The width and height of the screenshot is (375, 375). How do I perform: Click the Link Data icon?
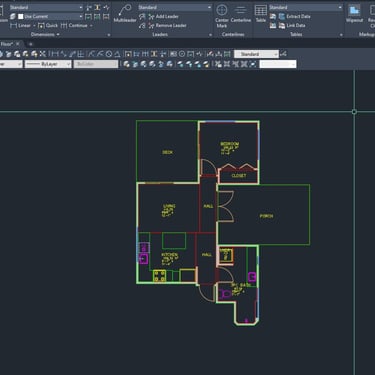[x=282, y=25]
